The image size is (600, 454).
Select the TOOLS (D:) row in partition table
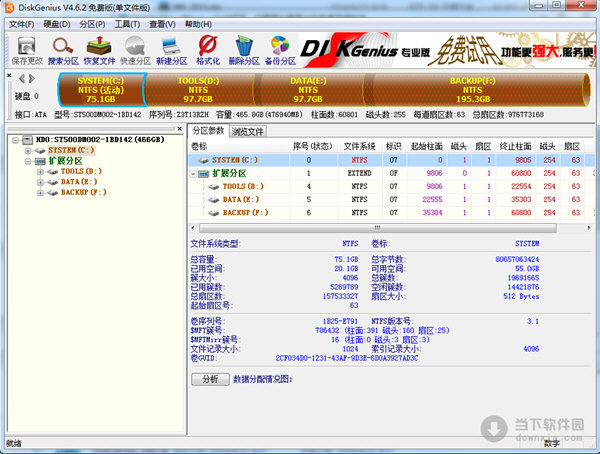(392, 186)
